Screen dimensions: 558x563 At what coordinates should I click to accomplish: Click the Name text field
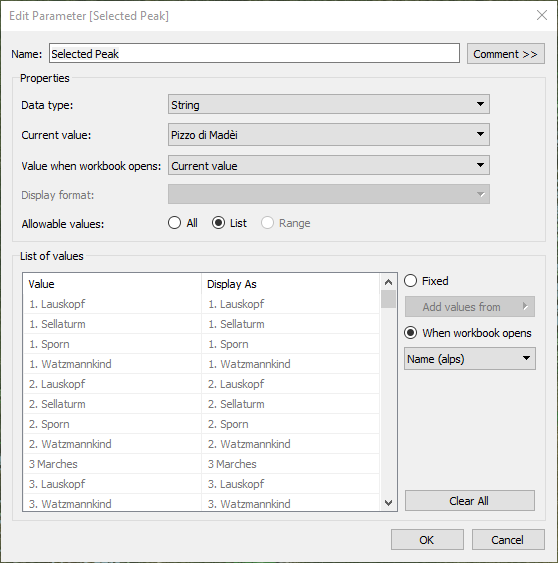click(x=254, y=53)
